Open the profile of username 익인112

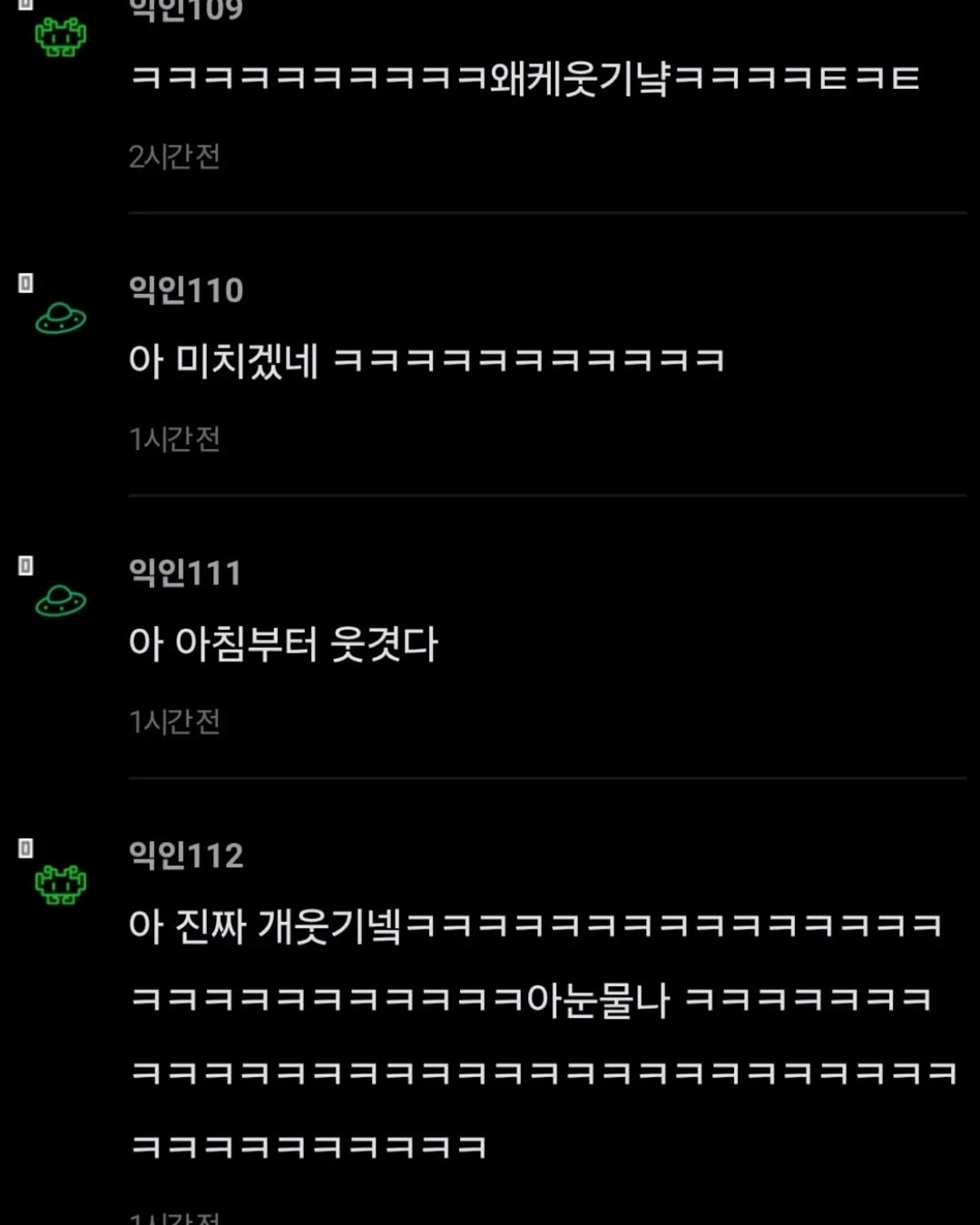point(186,855)
